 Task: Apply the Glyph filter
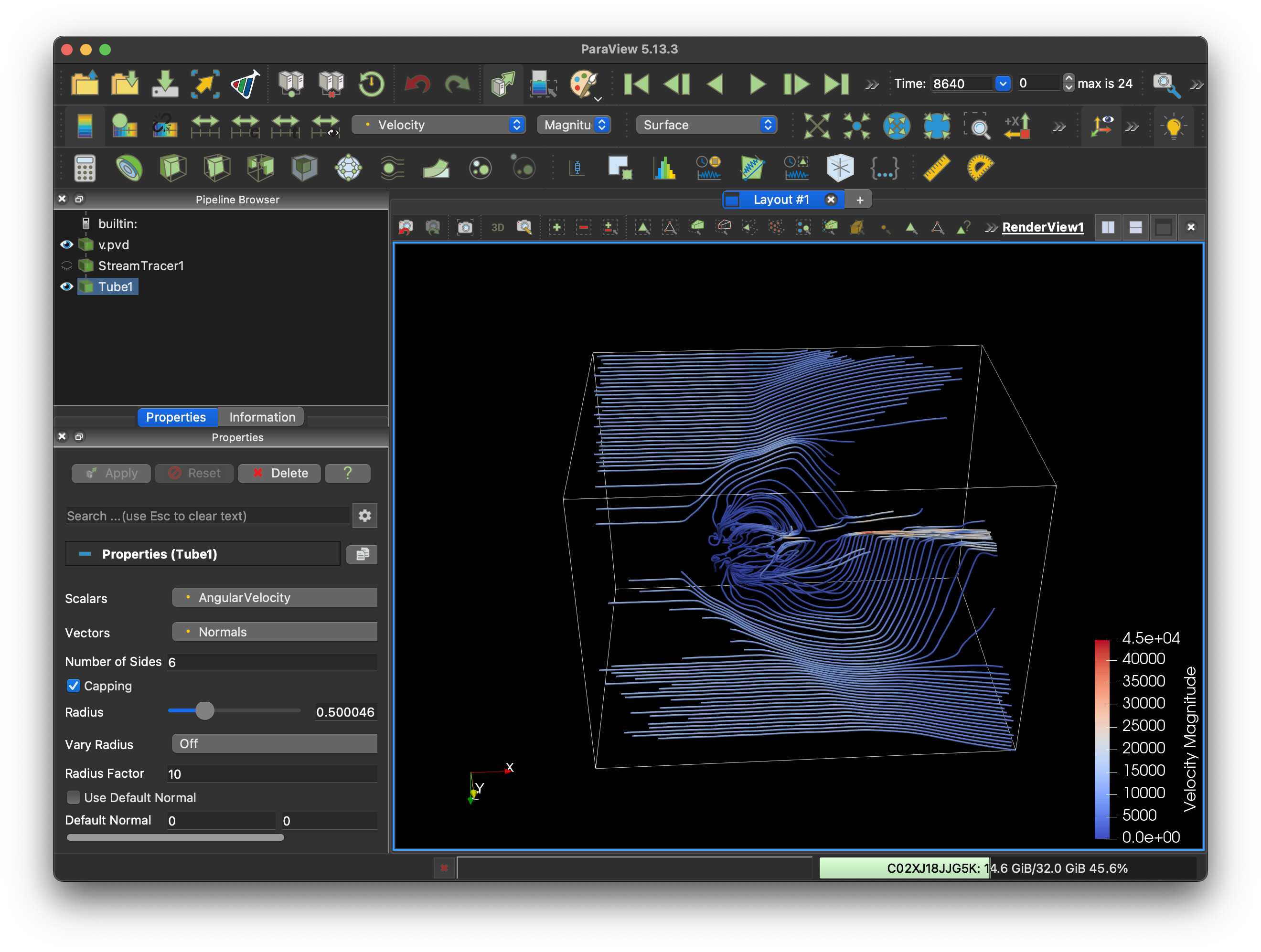coord(348,168)
